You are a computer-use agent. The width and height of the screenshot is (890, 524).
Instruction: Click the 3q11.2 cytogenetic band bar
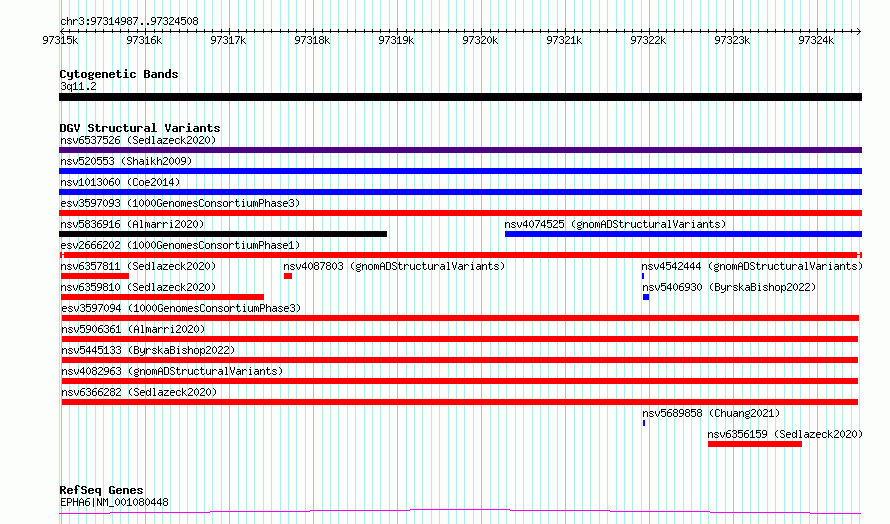click(x=460, y=97)
